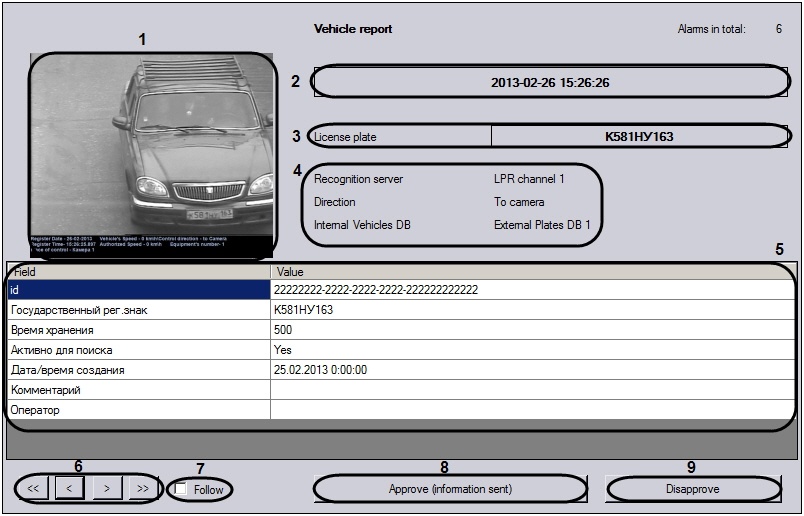Enable the Follow checkbox

[x=181, y=489]
